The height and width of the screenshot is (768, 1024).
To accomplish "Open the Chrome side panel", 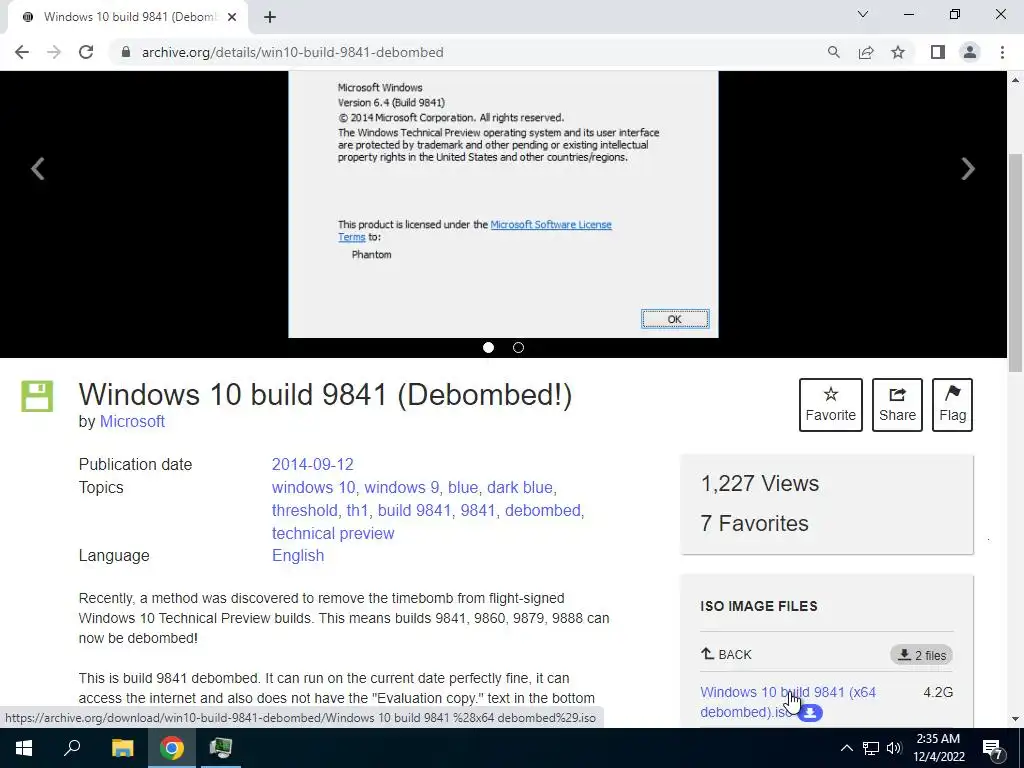I will [x=938, y=52].
